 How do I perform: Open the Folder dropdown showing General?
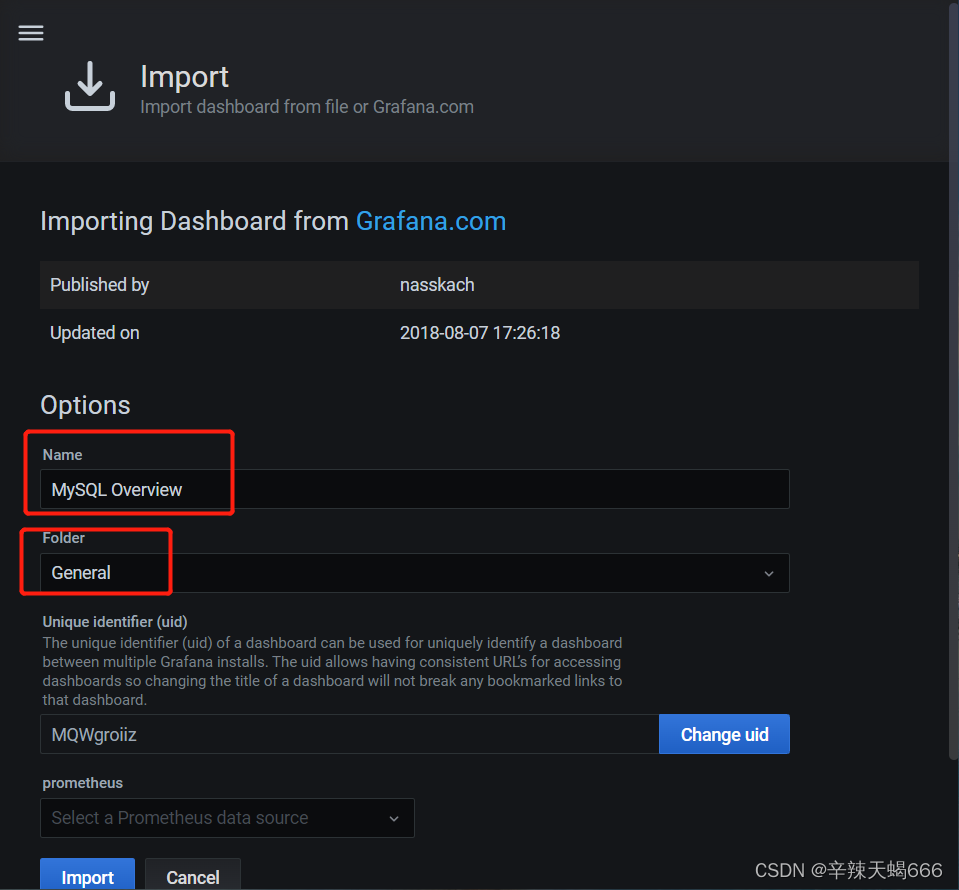pyautogui.click(x=415, y=573)
